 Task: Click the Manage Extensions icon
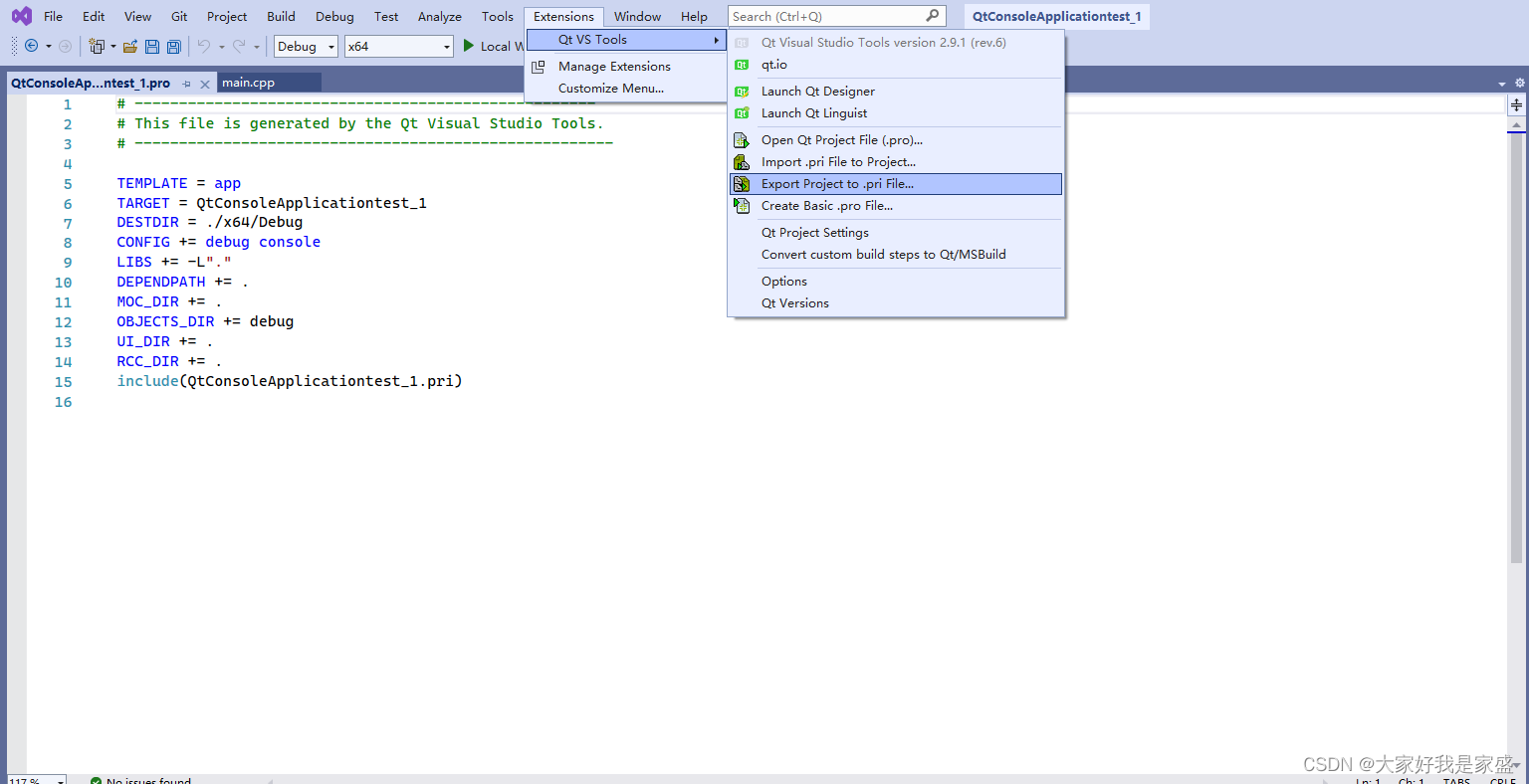tap(539, 67)
